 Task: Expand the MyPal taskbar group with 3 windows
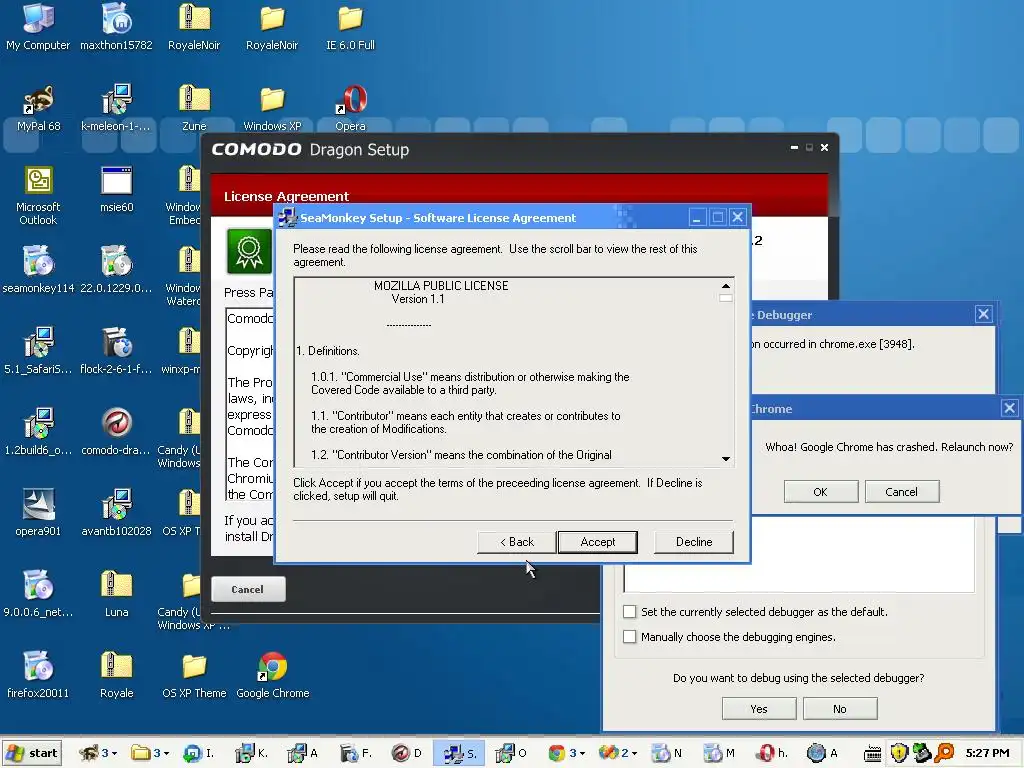[x=97, y=753]
